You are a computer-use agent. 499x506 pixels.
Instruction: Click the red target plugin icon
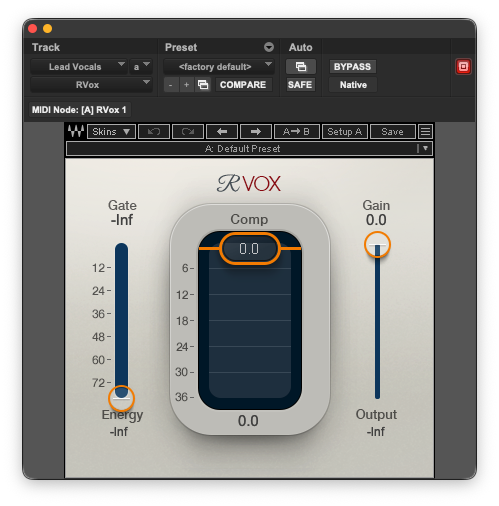pos(463,67)
